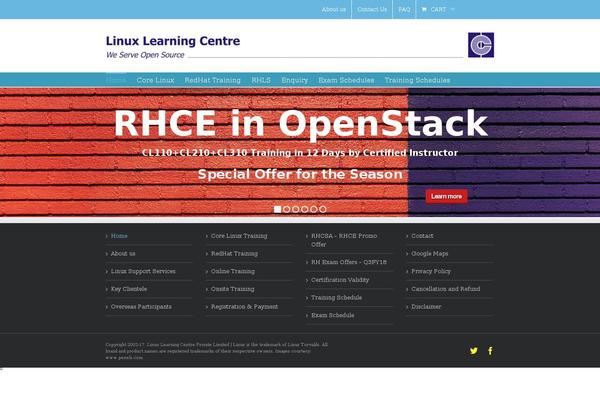This screenshot has height=400, width=600.
Task: Open Certification Validity footer link
Action: pyautogui.click(x=340, y=280)
